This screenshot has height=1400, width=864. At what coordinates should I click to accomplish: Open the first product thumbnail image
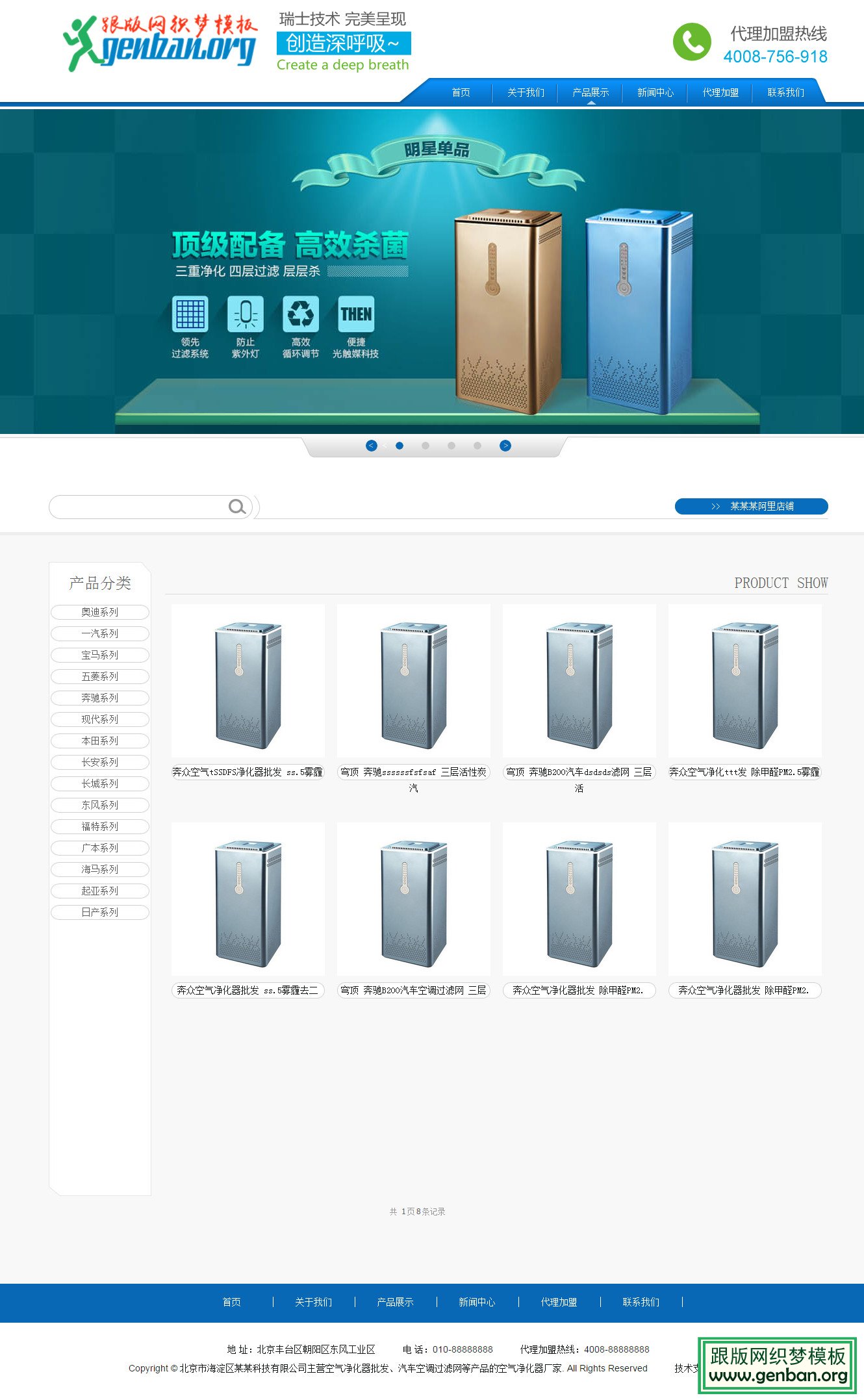pos(248,681)
